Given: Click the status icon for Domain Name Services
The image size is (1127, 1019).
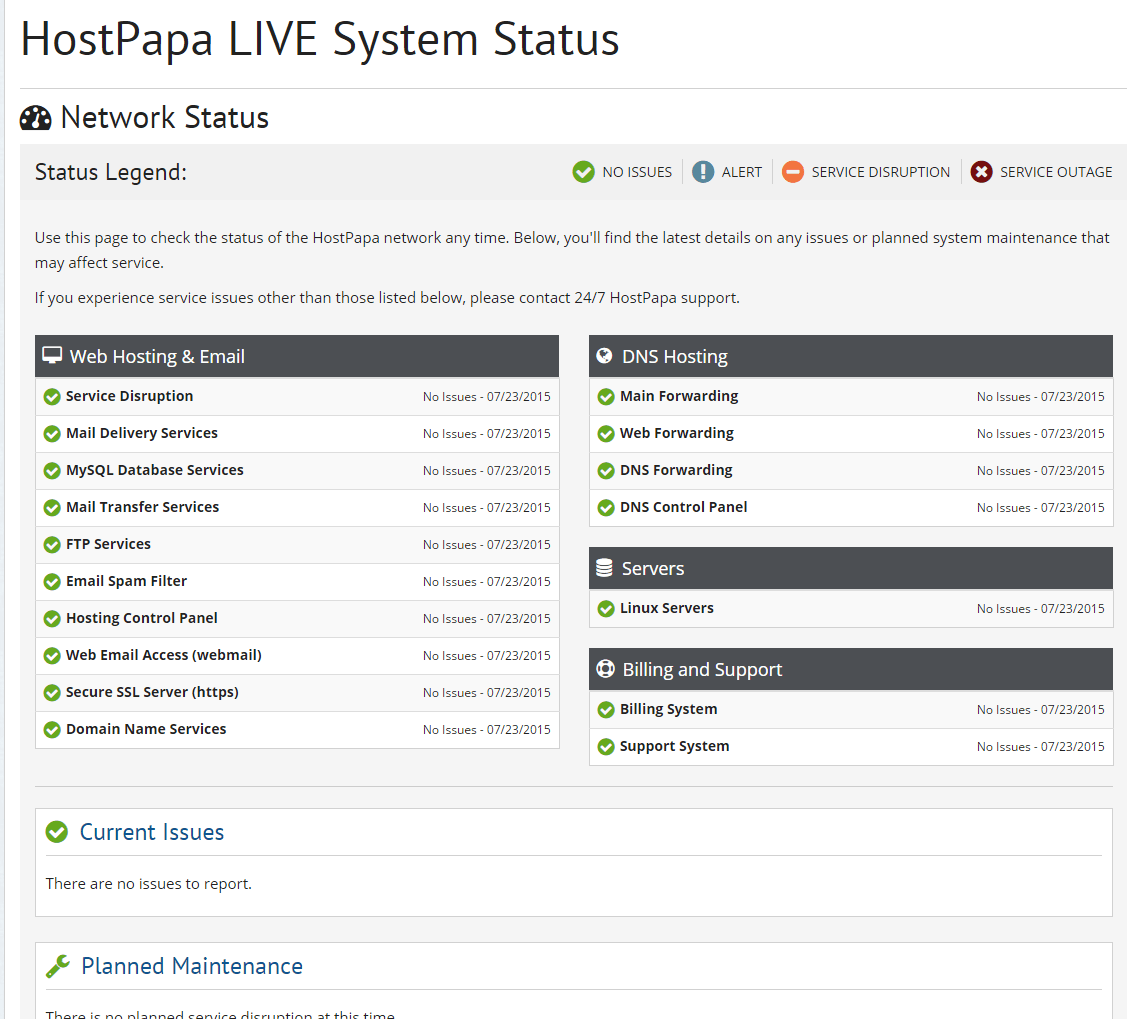Looking at the screenshot, I should point(52,730).
